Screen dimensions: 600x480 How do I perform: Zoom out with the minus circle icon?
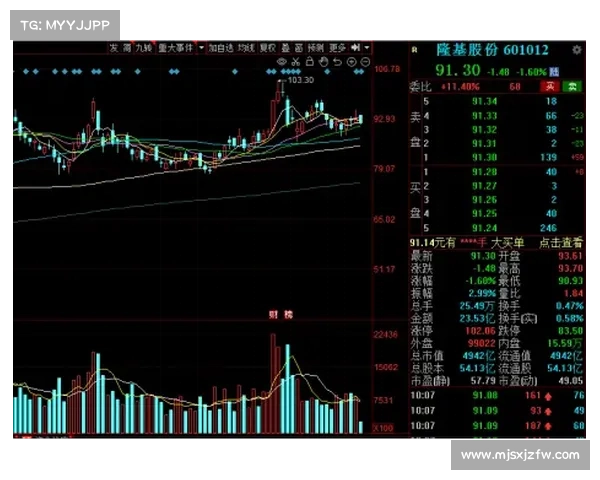tap(363, 62)
